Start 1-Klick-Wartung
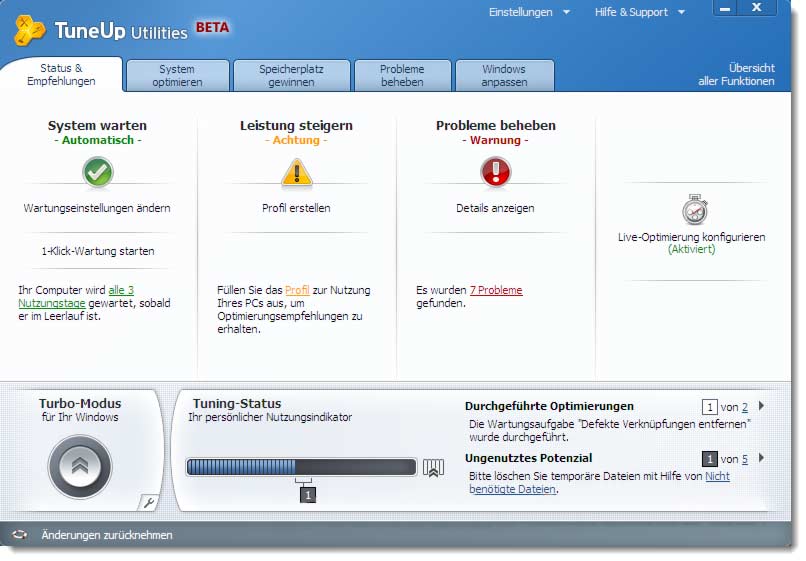 point(98,251)
